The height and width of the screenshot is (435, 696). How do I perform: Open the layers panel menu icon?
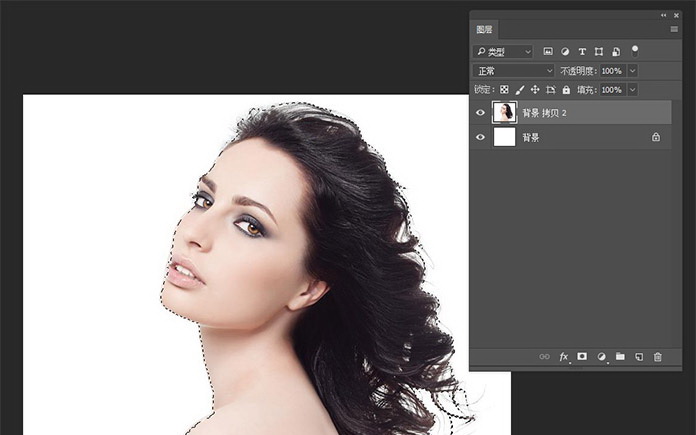pos(674,29)
